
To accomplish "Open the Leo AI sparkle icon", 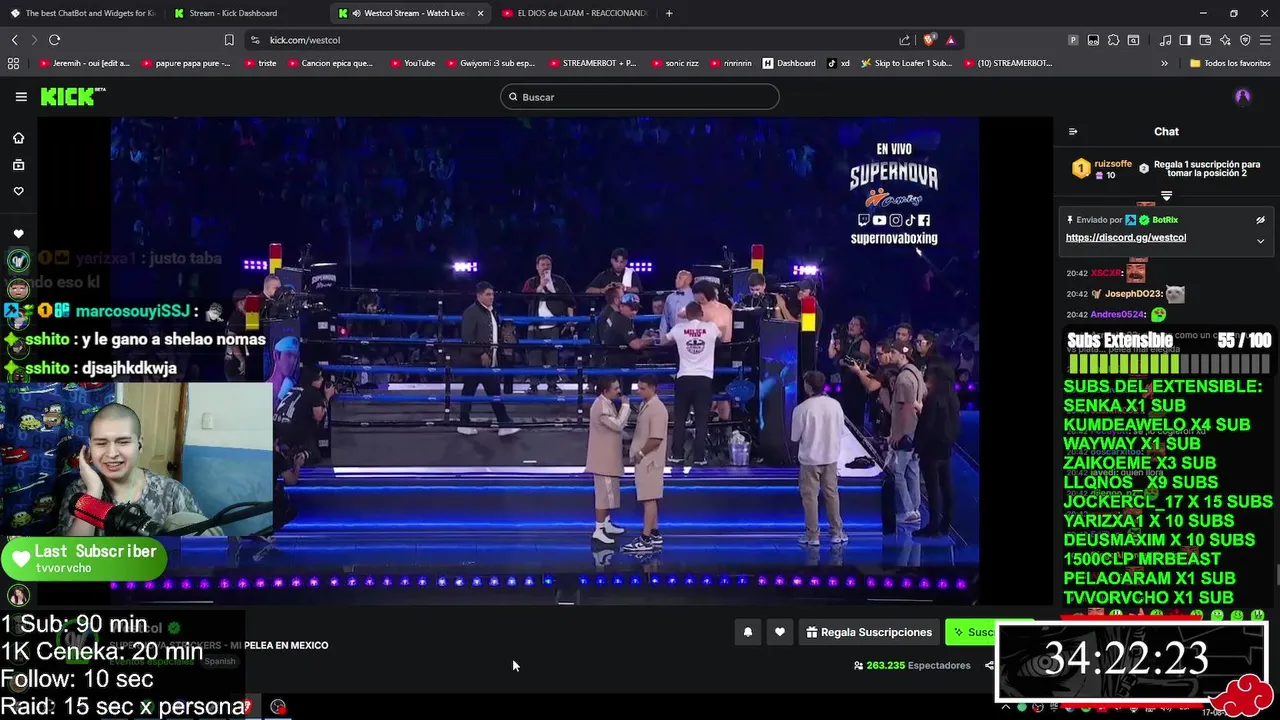I will click(1225, 40).
